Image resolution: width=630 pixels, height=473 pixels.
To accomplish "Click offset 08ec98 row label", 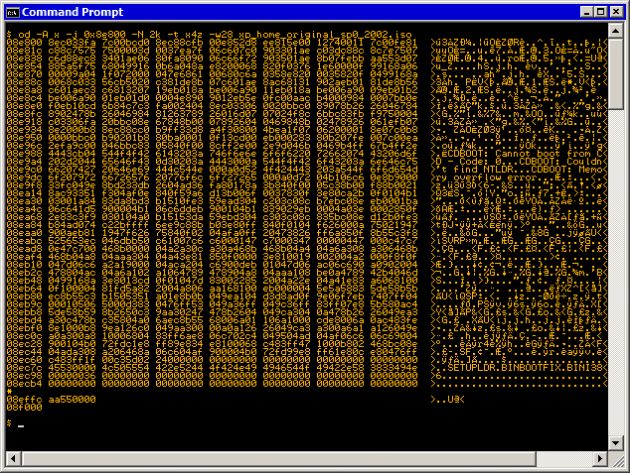I will pos(24,375).
